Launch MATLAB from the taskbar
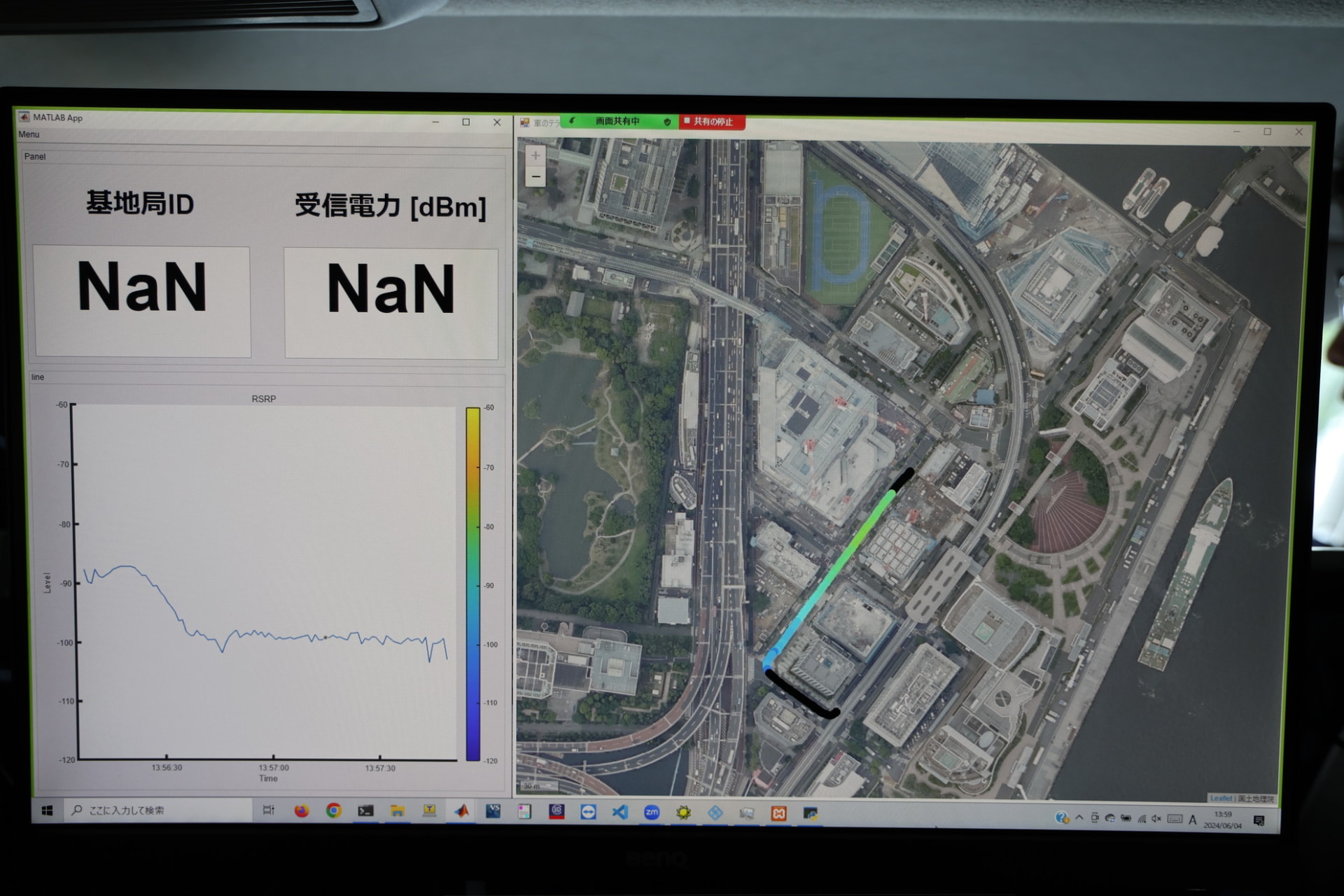This screenshot has width=1344, height=896. pyautogui.click(x=463, y=811)
